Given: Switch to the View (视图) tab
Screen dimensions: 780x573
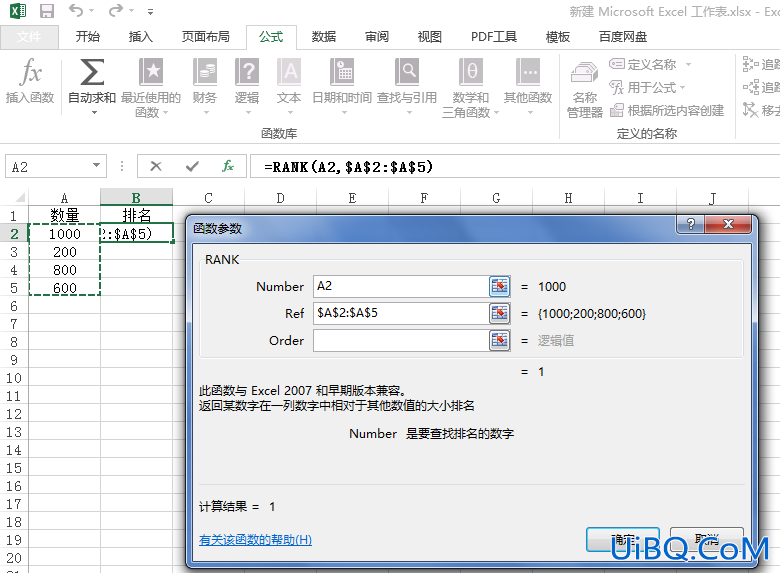Looking at the screenshot, I should pos(429,37).
